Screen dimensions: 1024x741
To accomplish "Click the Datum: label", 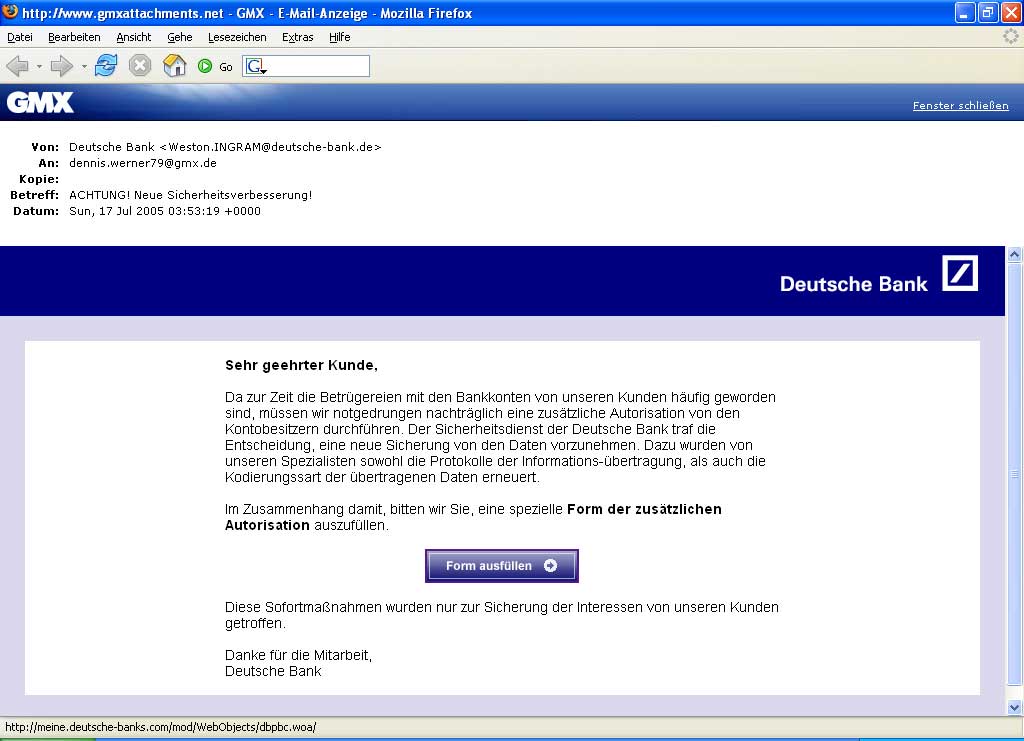I will pos(36,211).
